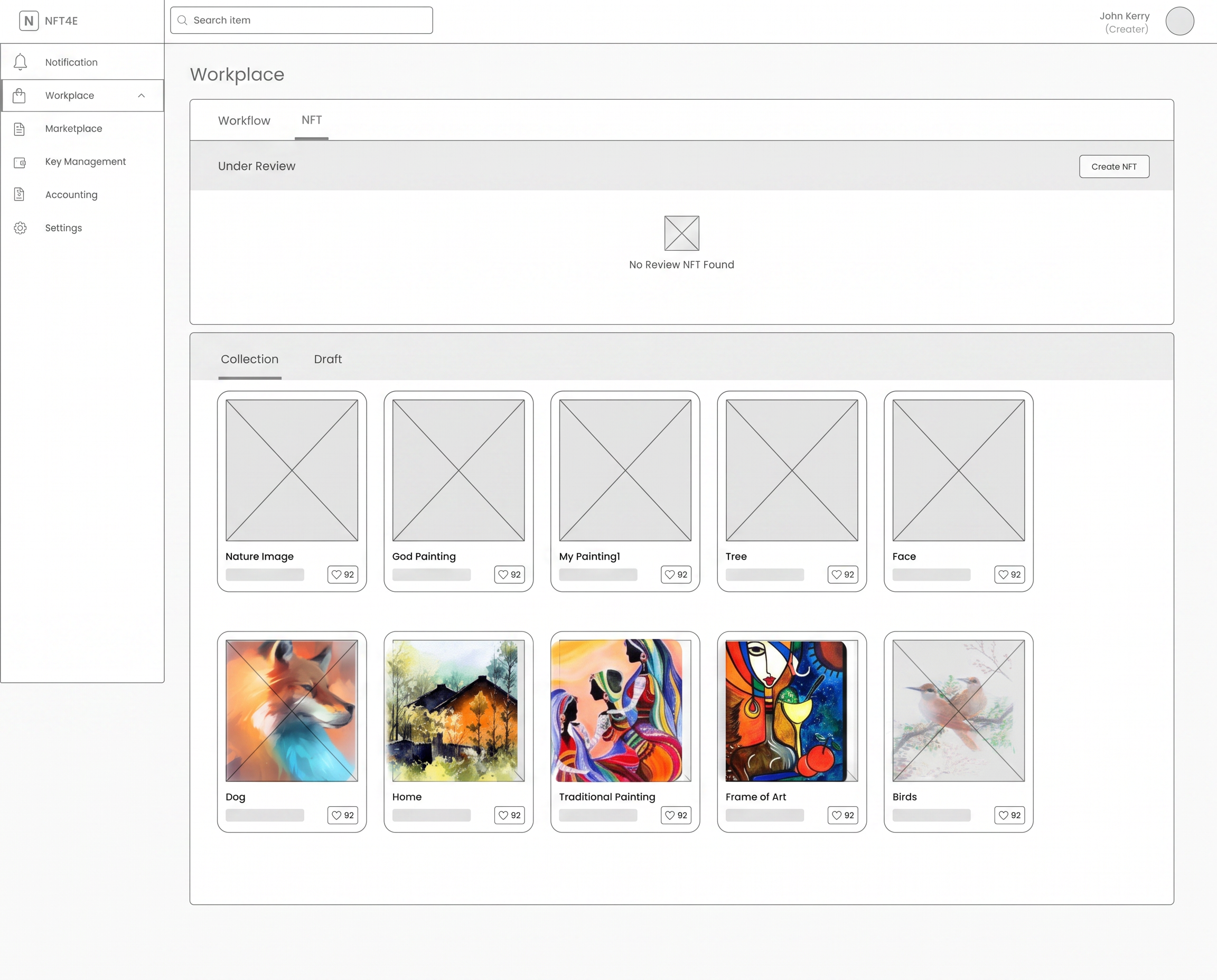1217x980 pixels.
Task: Like the My Painting1 card
Action: coord(676,574)
